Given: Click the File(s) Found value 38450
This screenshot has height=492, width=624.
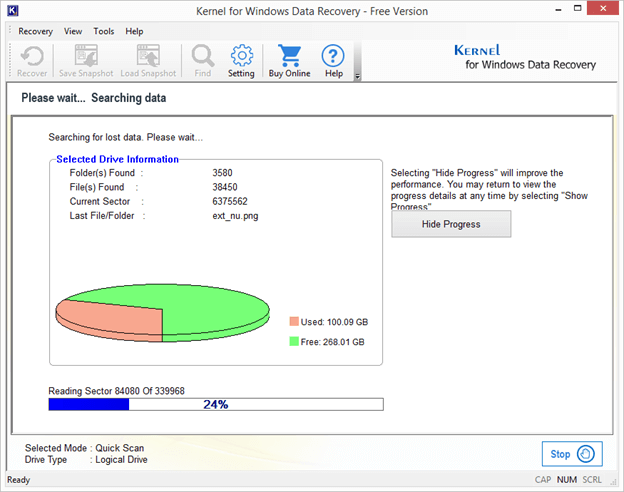Looking at the screenshot, I should pos(224,187).
